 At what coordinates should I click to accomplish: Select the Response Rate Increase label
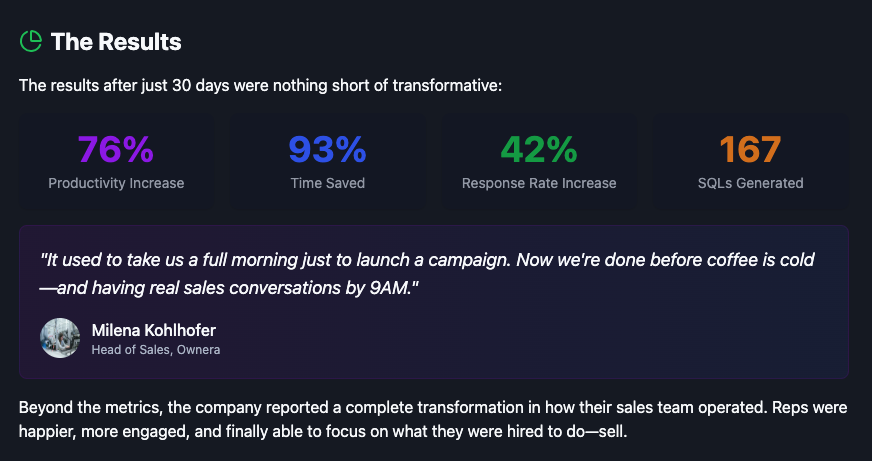pyautogui.click(x=539, y=183)
